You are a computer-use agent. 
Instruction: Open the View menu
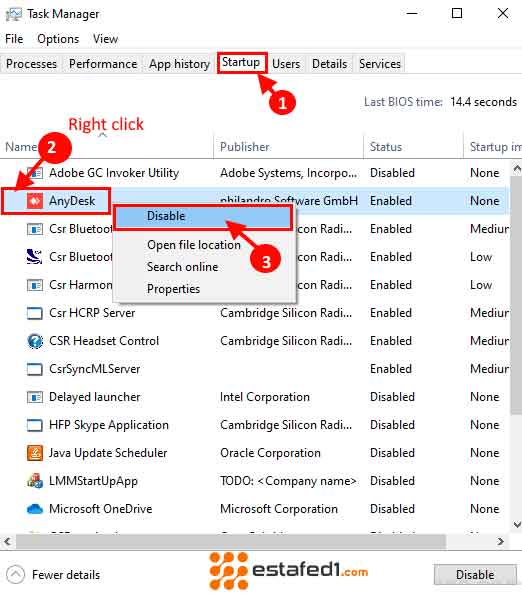[105, 39]
